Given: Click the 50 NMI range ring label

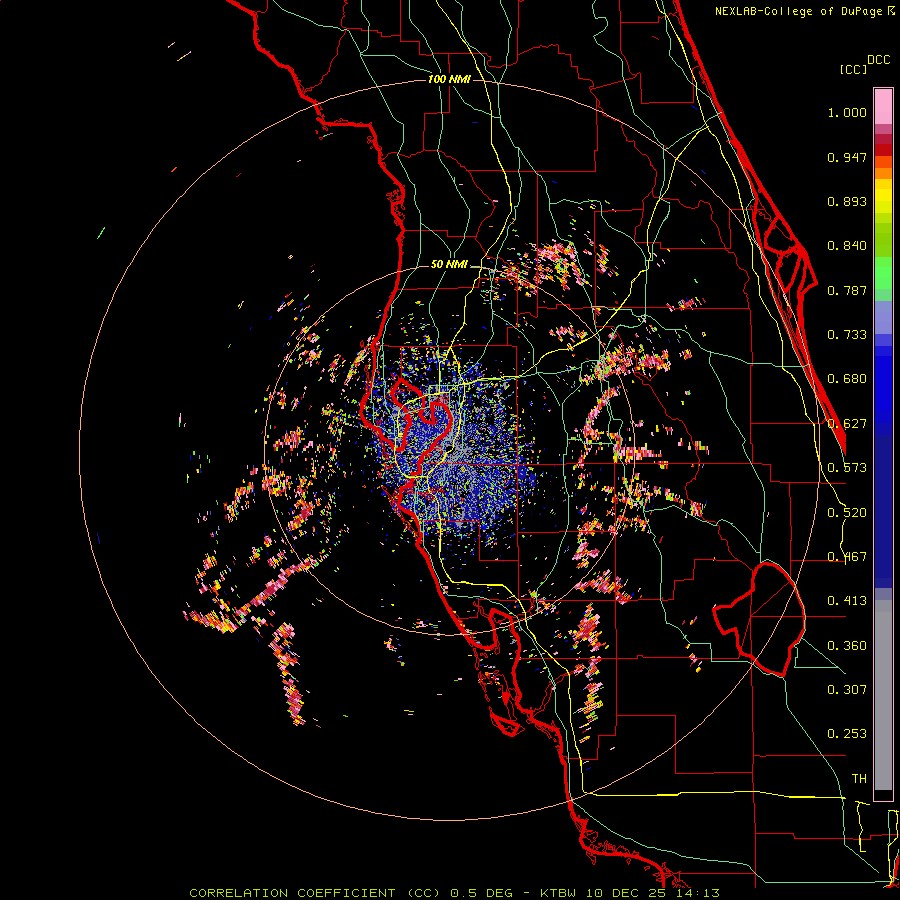Looking at the screenshot, I should [x=449, y=264].
